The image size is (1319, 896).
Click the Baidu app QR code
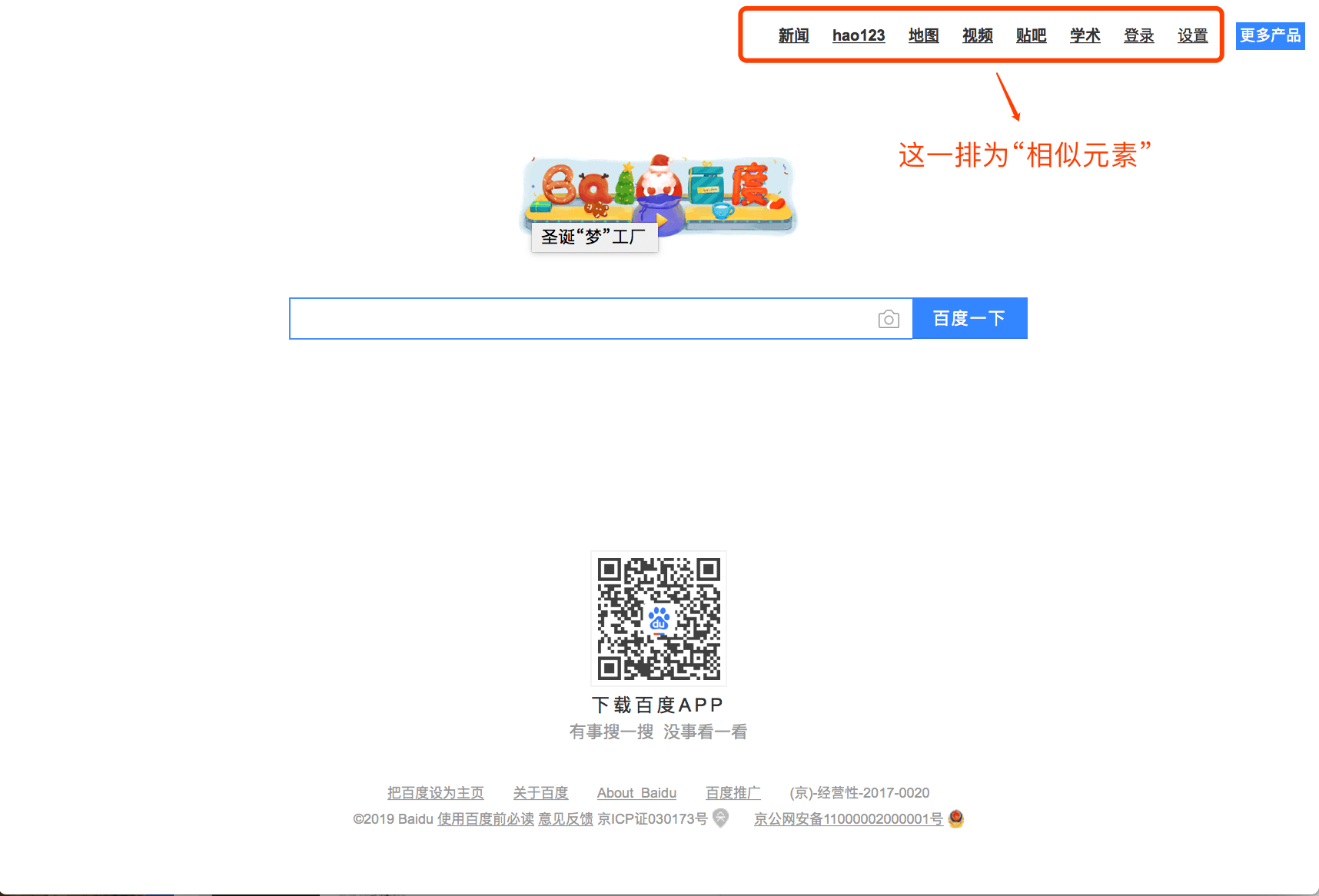659,619
